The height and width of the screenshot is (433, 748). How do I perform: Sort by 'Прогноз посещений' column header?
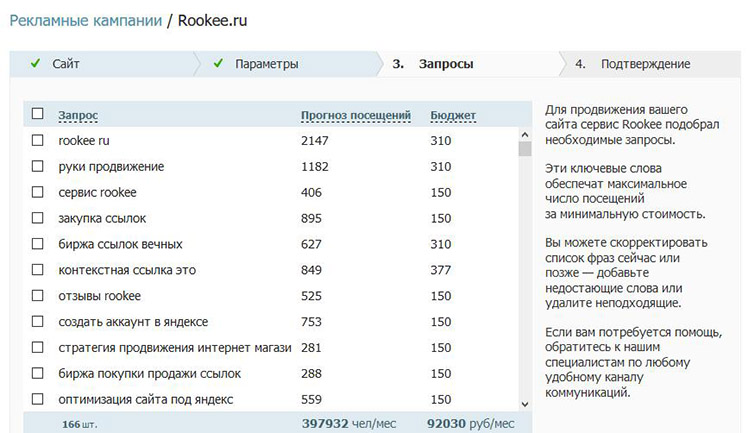pyautogui.click(x=356, y=115)
